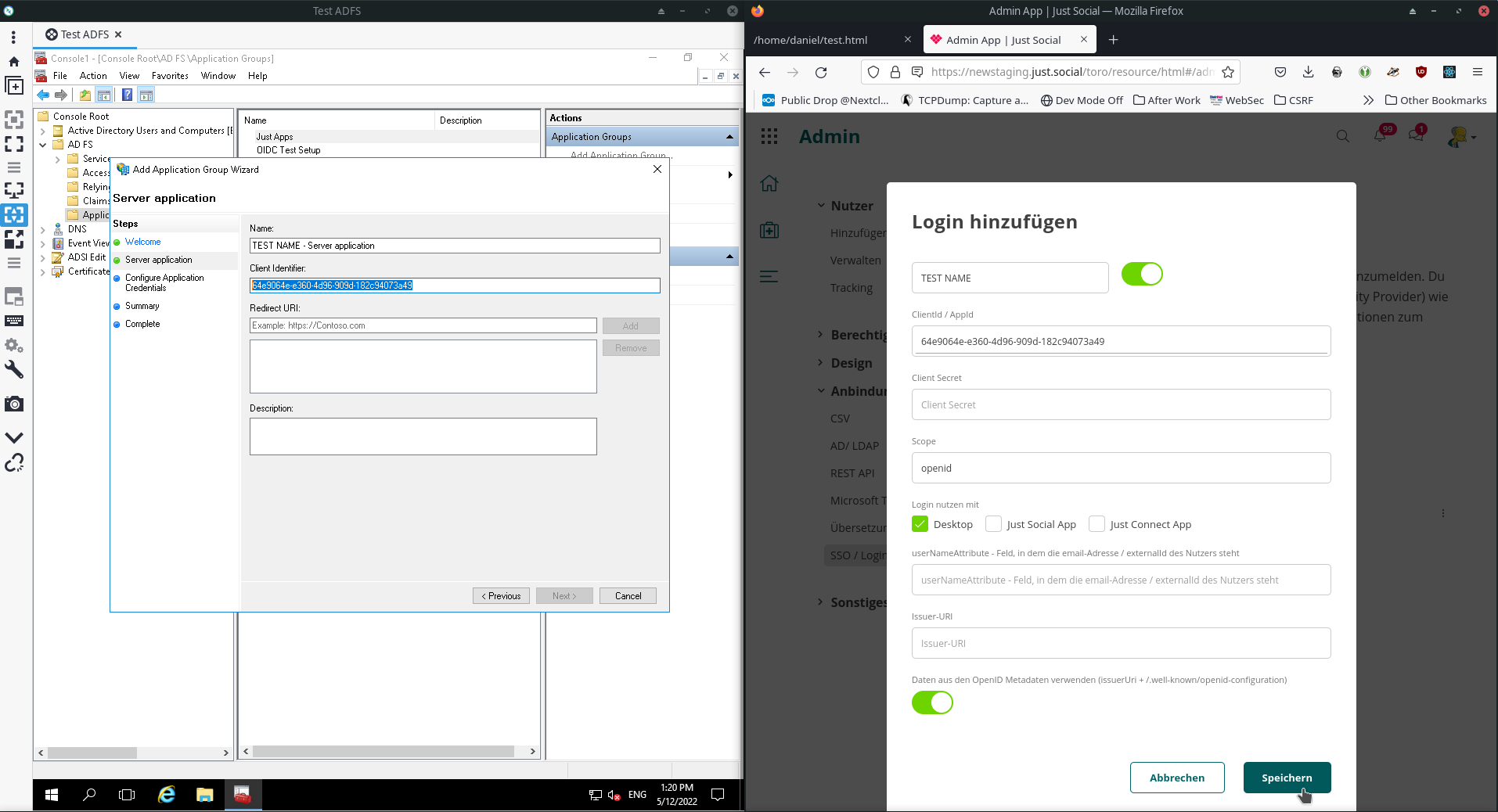Click the Speichern button
The height and width of the screenshot is (812, 1498).
[1287, 778]
